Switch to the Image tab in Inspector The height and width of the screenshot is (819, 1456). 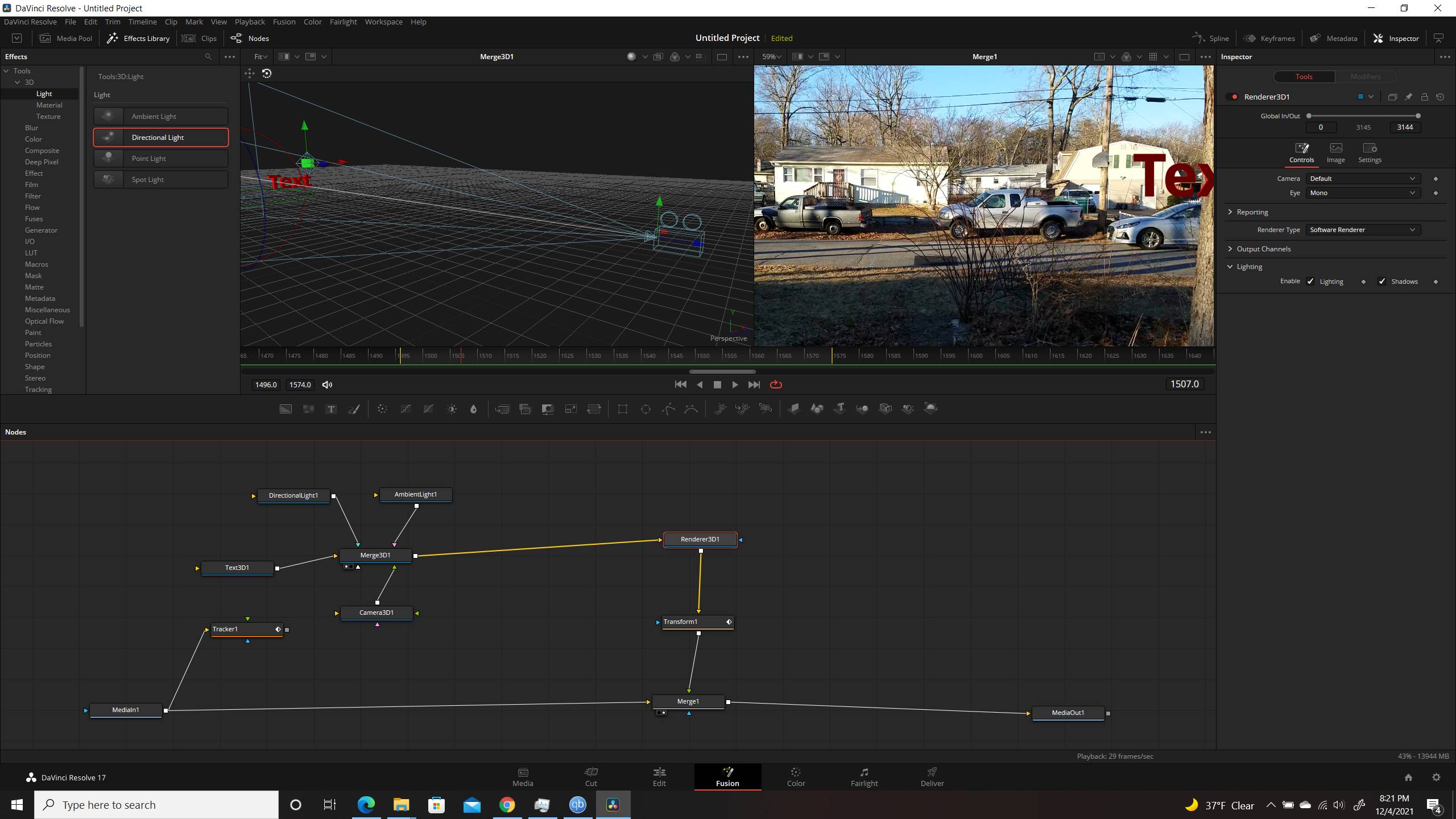pyautogui.click(x=1335, y=153)
